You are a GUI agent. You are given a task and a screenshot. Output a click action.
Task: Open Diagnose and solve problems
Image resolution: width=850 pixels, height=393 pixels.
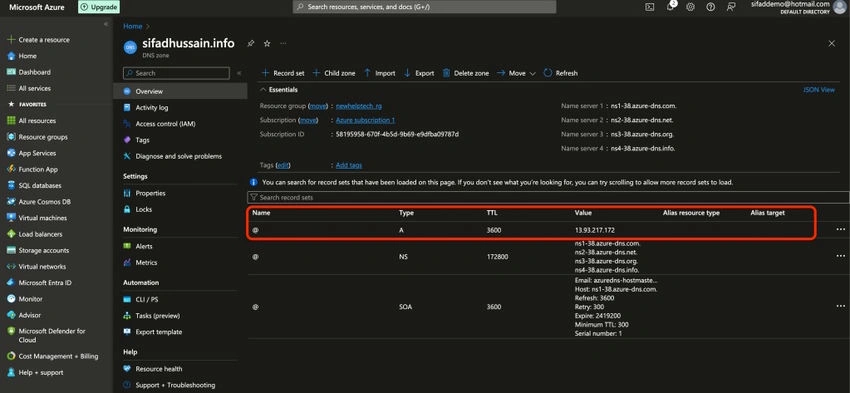[178, 156]
